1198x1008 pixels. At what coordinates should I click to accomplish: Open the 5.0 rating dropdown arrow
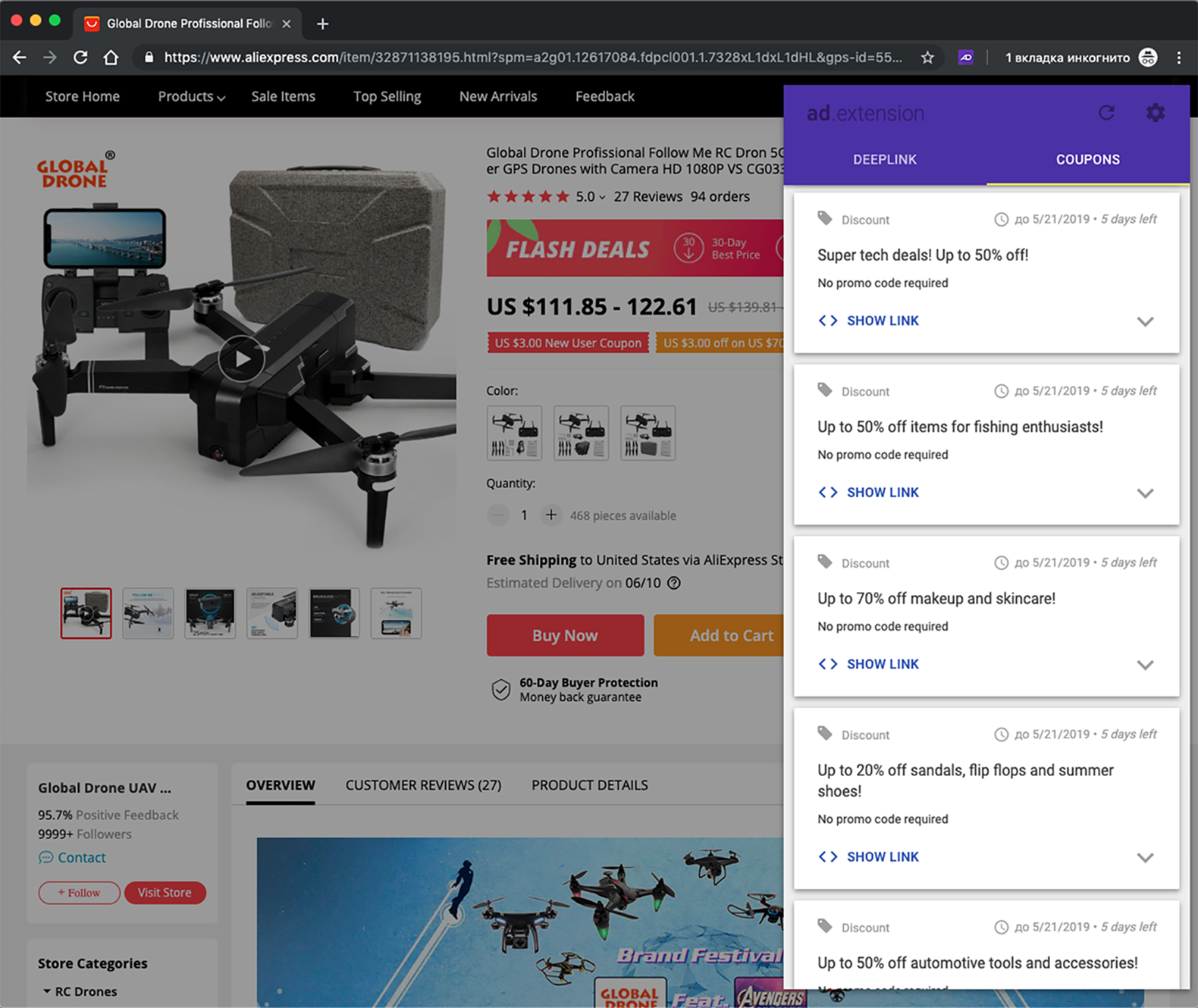pos(602,197)
